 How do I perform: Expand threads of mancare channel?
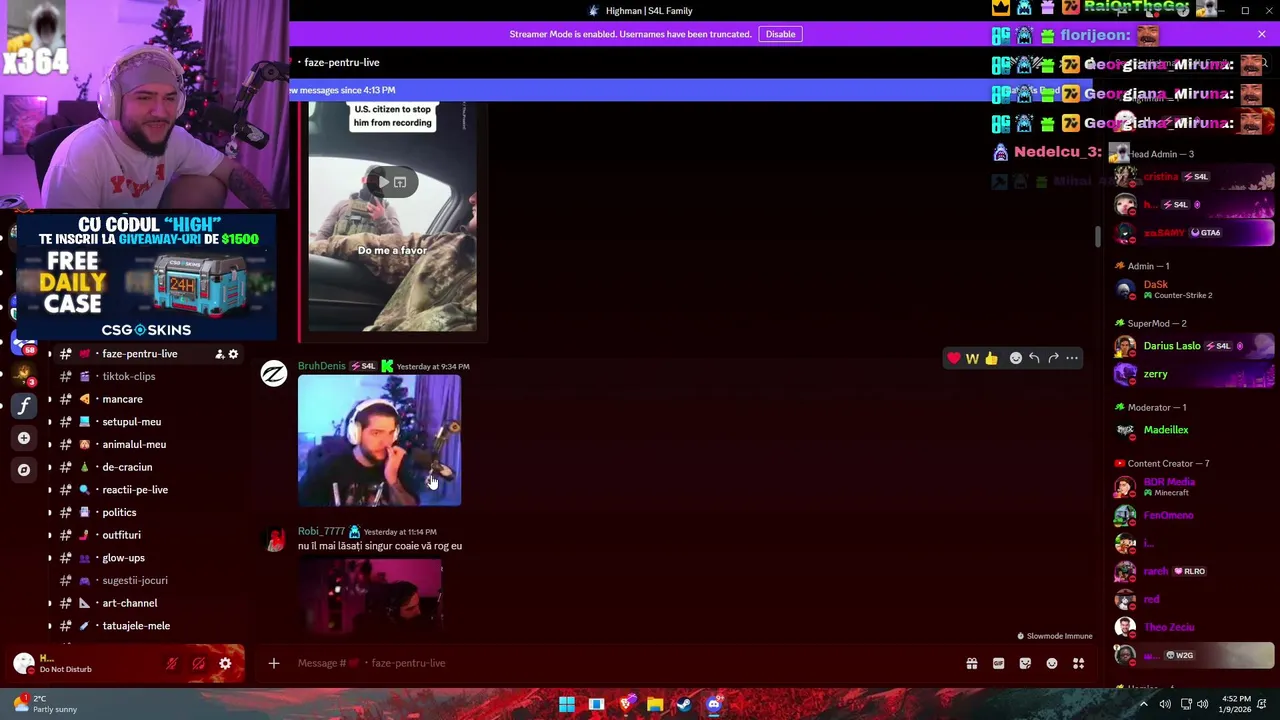pos(50,399)
